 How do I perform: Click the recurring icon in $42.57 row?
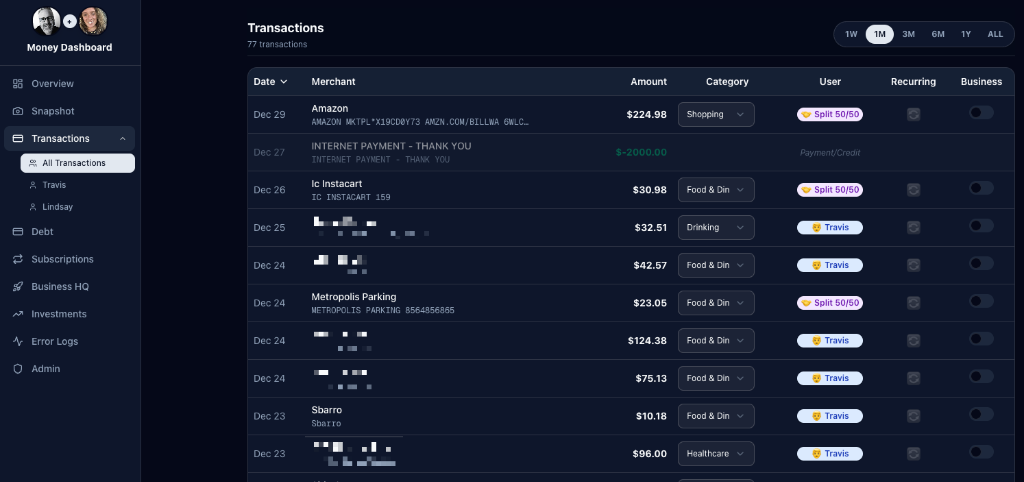click(x=914, y=265)
